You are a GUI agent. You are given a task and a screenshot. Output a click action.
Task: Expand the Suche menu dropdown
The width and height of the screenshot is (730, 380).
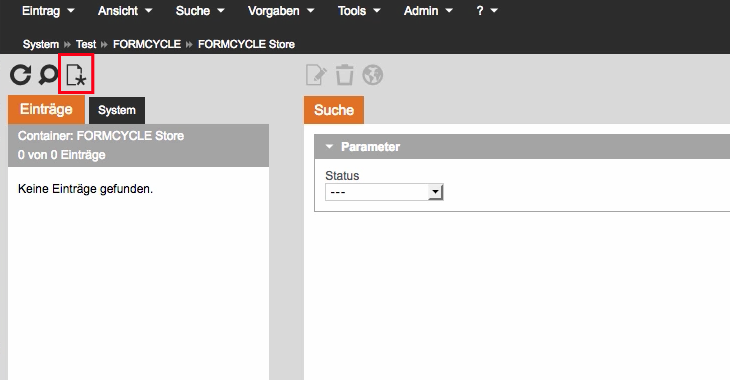[x=200, y=11]
